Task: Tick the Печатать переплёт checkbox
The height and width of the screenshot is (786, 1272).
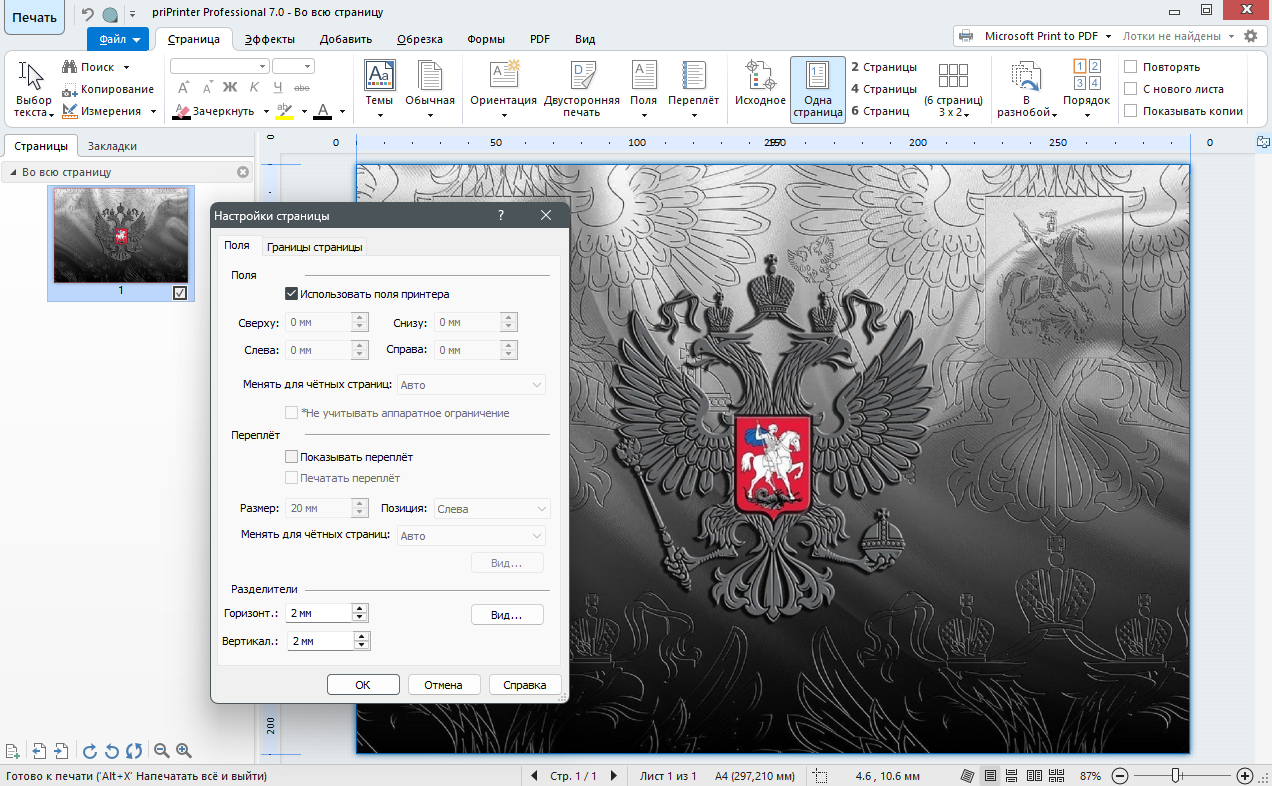Action: click(292, 478)
